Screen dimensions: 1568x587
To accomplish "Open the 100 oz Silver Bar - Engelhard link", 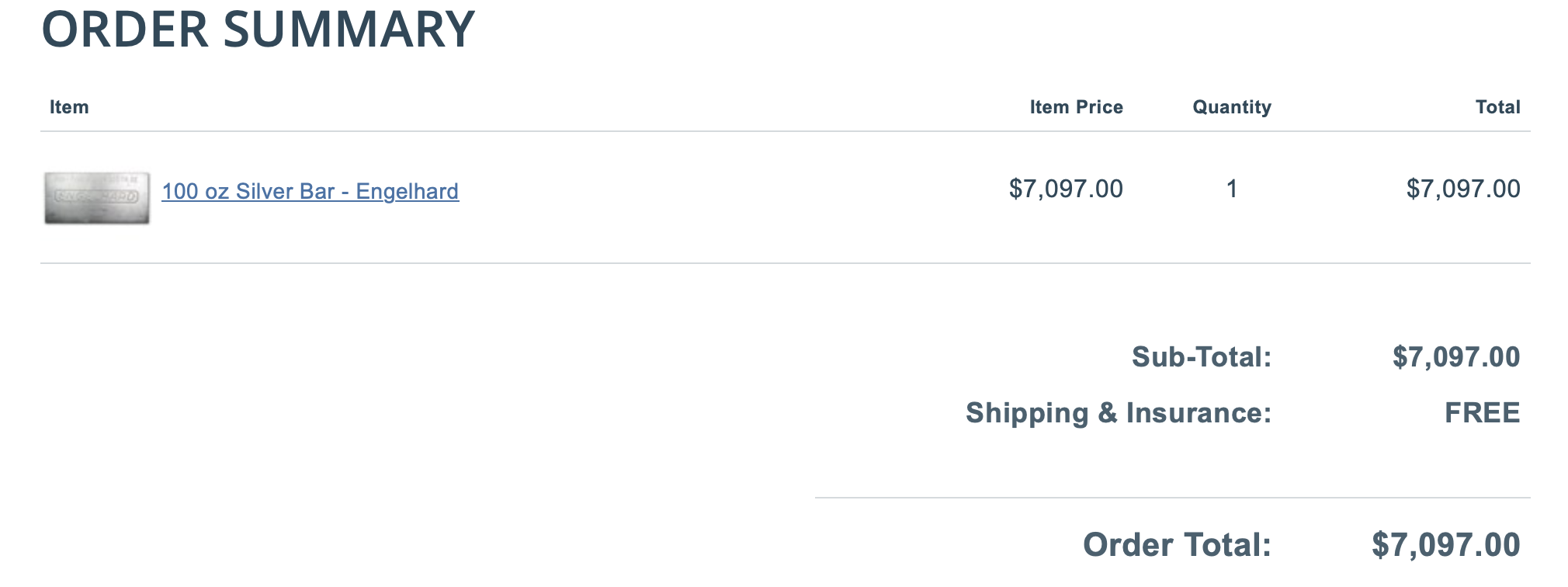I will 310,191.
